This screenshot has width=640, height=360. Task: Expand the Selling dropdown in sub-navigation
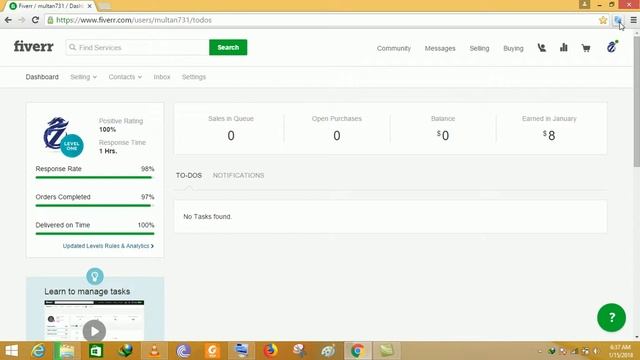tap(83, 77)
